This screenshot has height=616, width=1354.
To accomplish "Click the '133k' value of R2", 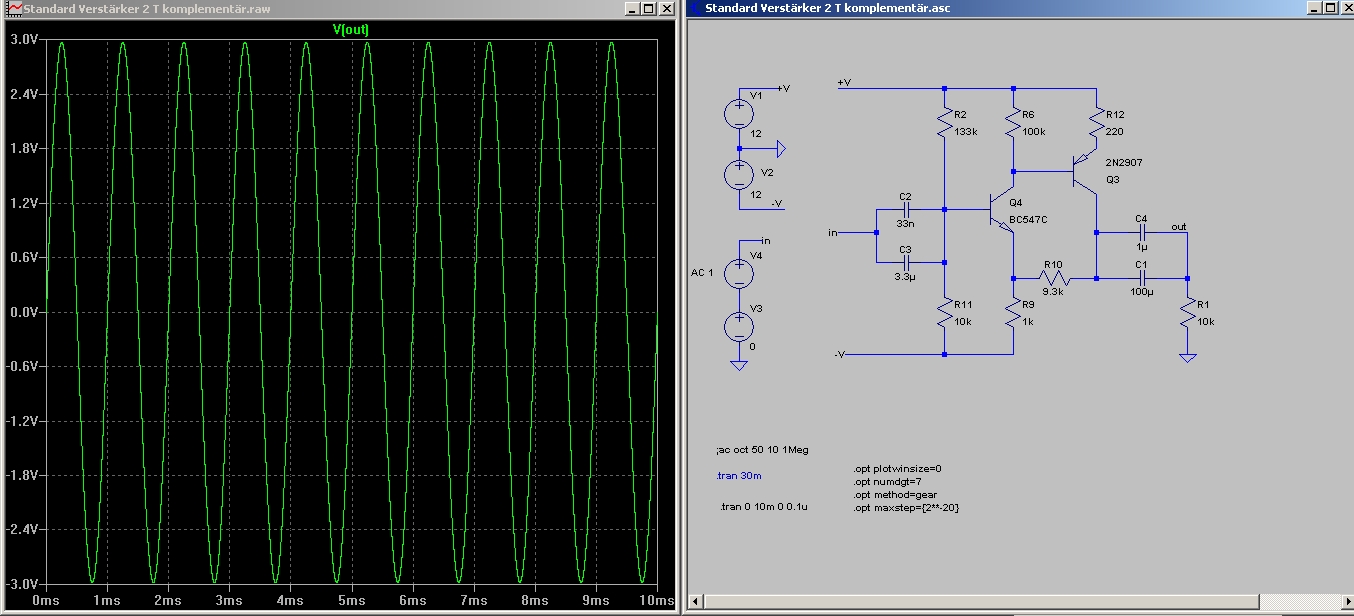I will click(x=966, y=132).
